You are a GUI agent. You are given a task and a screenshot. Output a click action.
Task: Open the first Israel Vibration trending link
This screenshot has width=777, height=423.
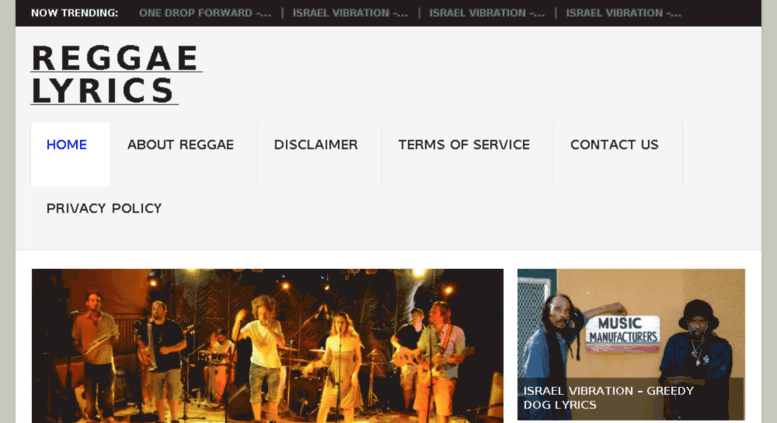click(x=350, y=13)
